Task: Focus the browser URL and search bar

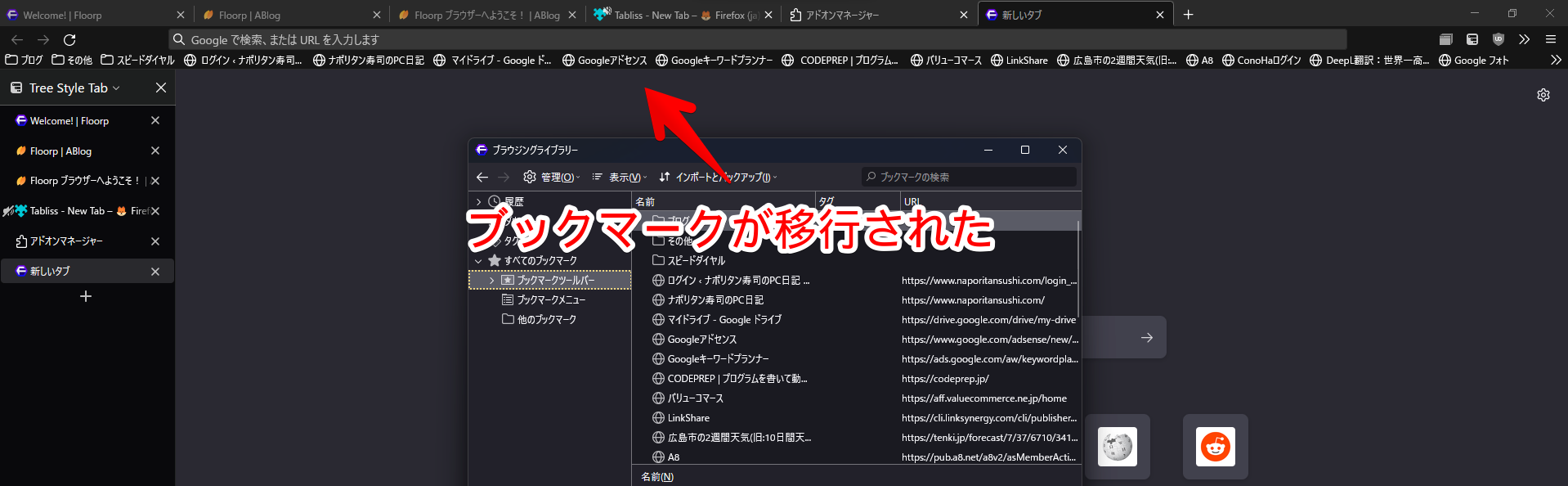Action: click(x=758, y=39)
